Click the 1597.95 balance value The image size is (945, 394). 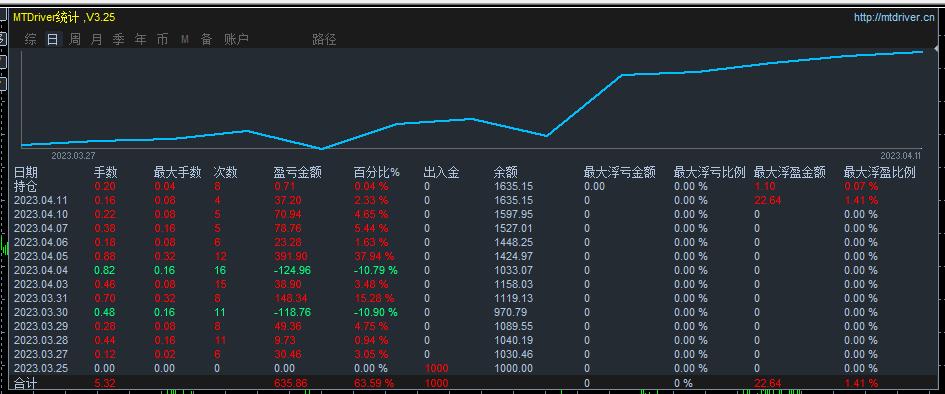coord(513,214)
